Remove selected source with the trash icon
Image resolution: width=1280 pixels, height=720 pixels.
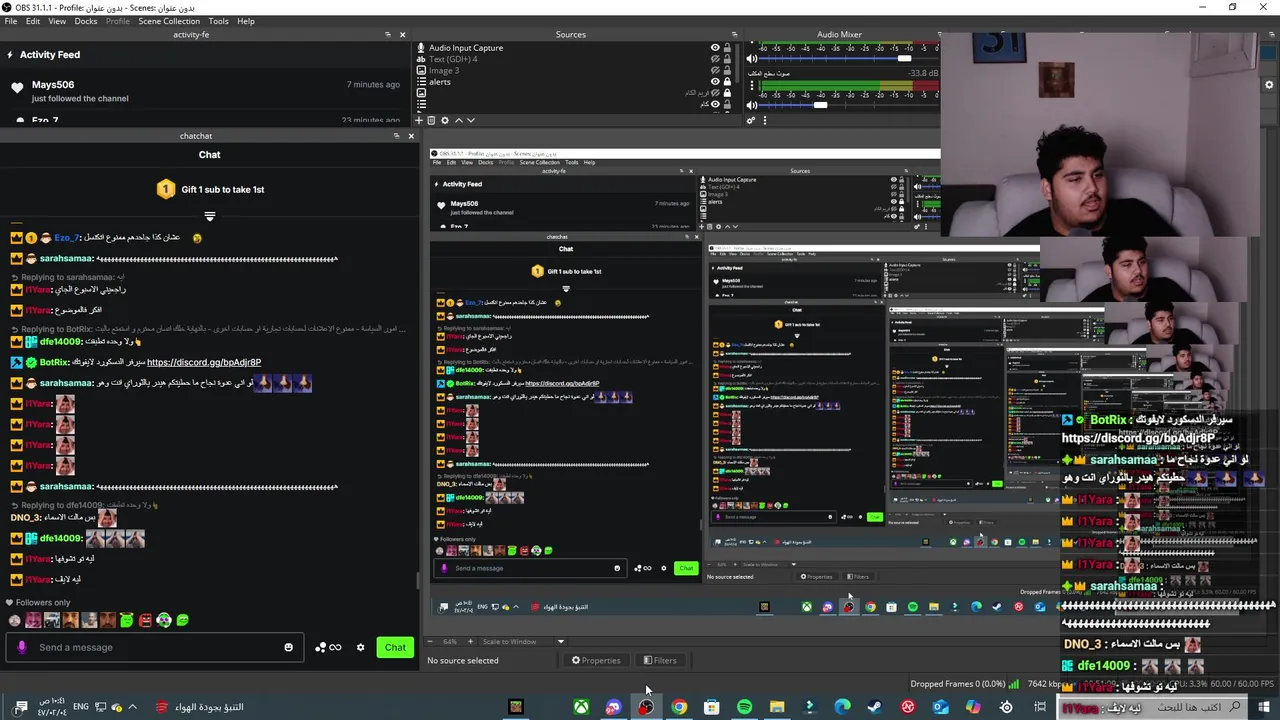pyautogui.click(x=432, y=120)
